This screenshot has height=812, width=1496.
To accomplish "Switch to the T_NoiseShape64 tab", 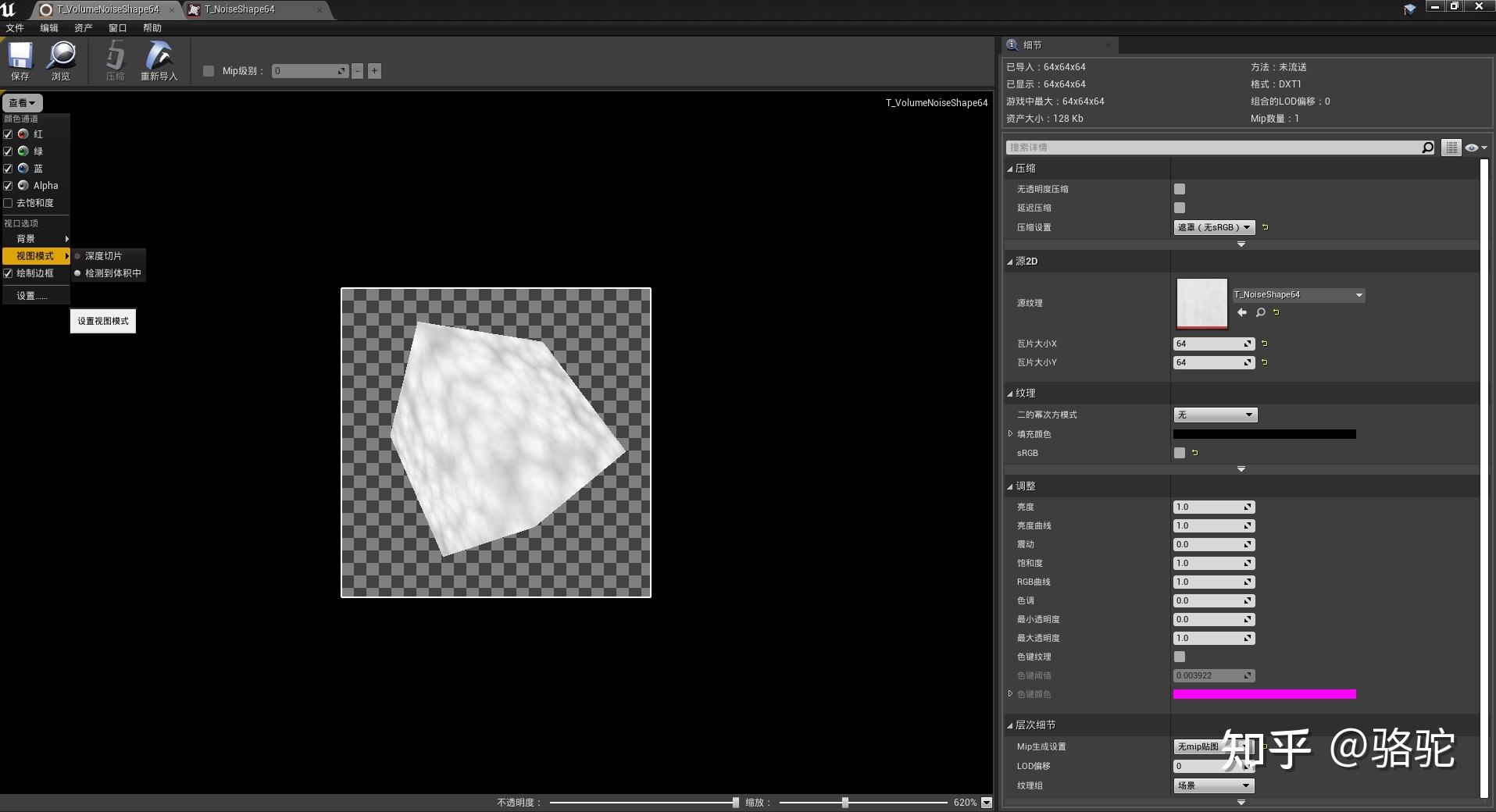I will (x=238, y=9).
